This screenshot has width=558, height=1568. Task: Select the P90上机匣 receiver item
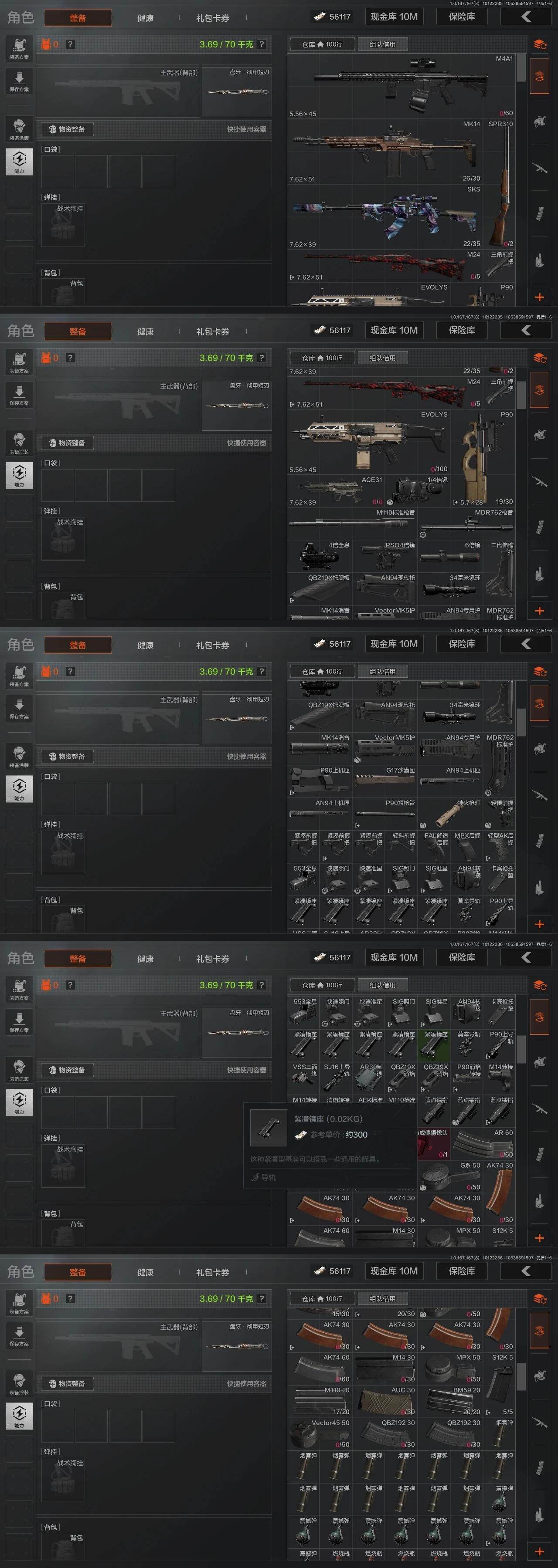click(x=320, y=781)
